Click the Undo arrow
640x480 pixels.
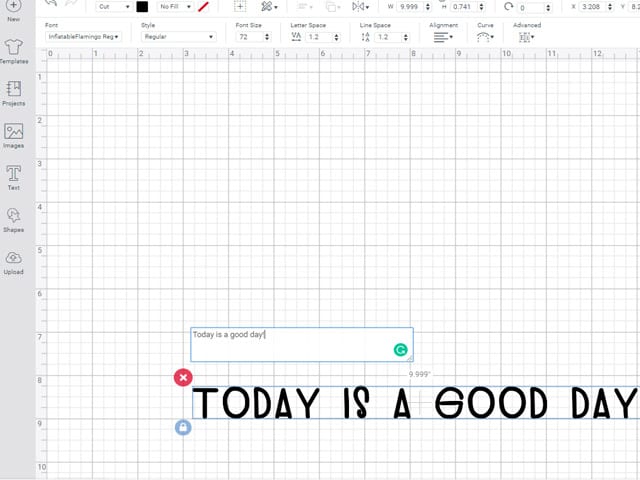[51, 3]
